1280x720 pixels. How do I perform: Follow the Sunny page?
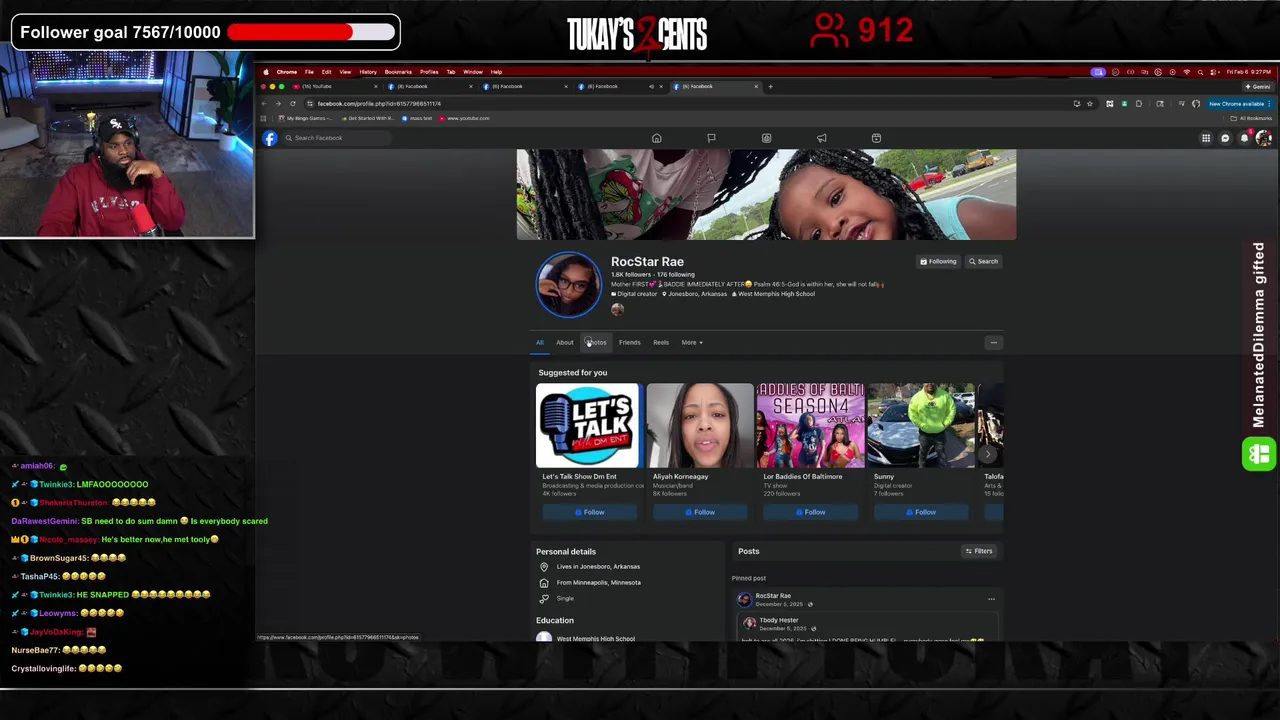(x=920, y=513)
